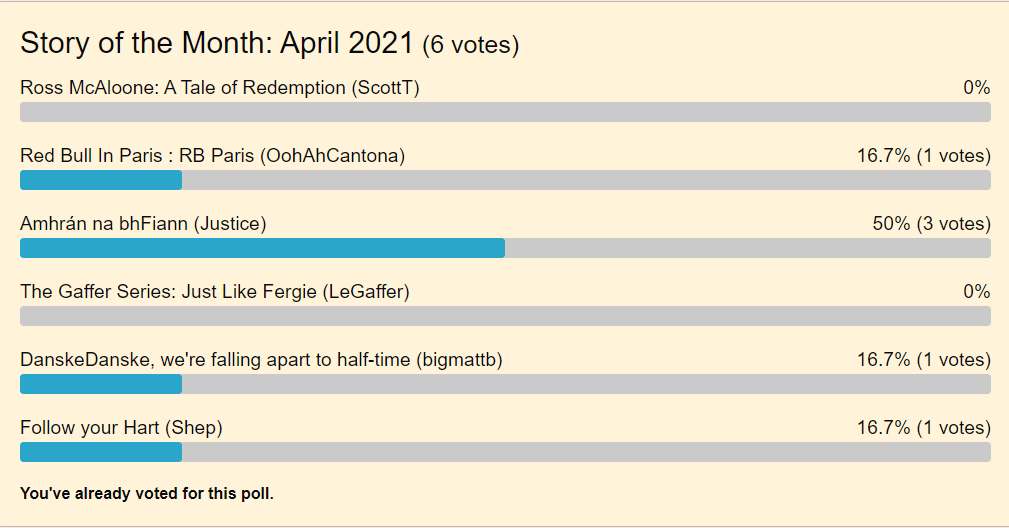Click the 50% (3 votes) result text

tap(931, 224)
